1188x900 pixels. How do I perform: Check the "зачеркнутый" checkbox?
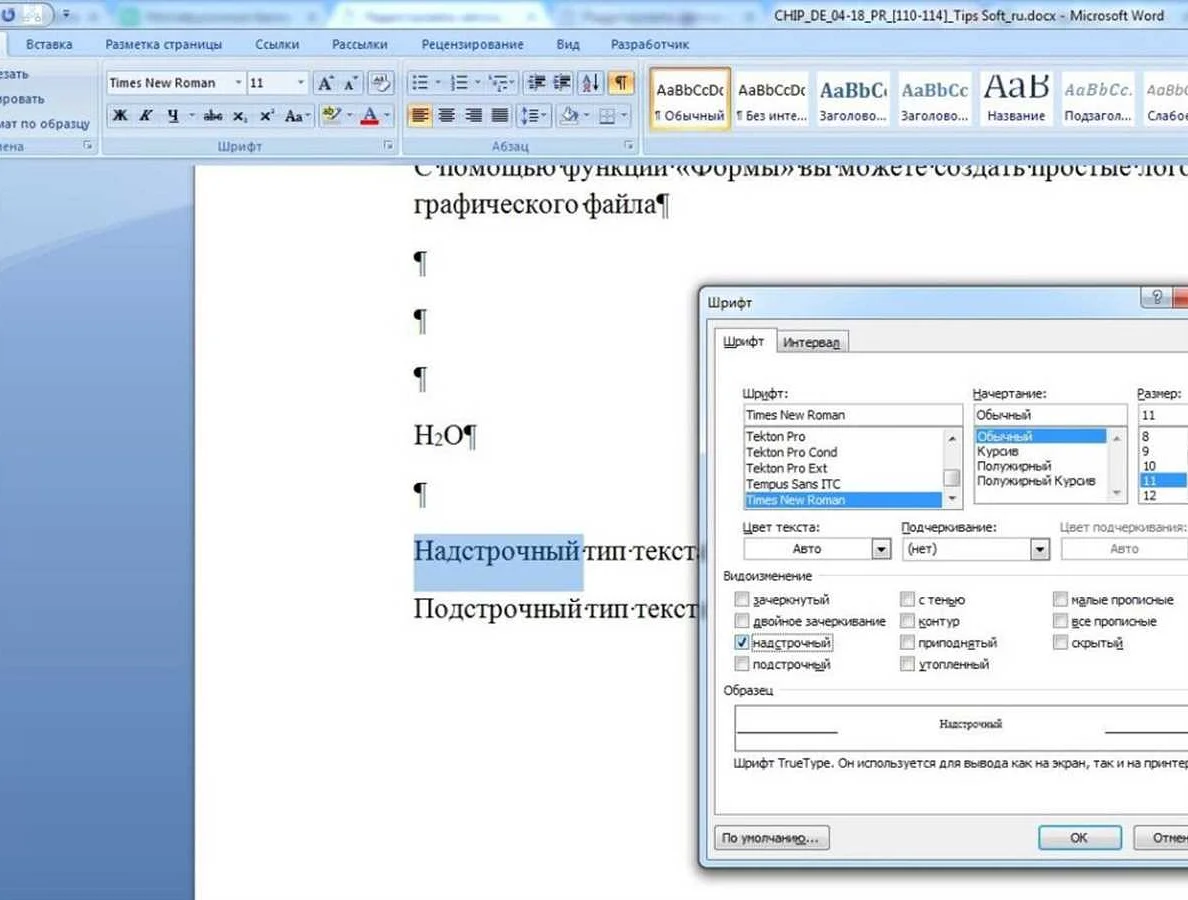[x=742, y=600]
